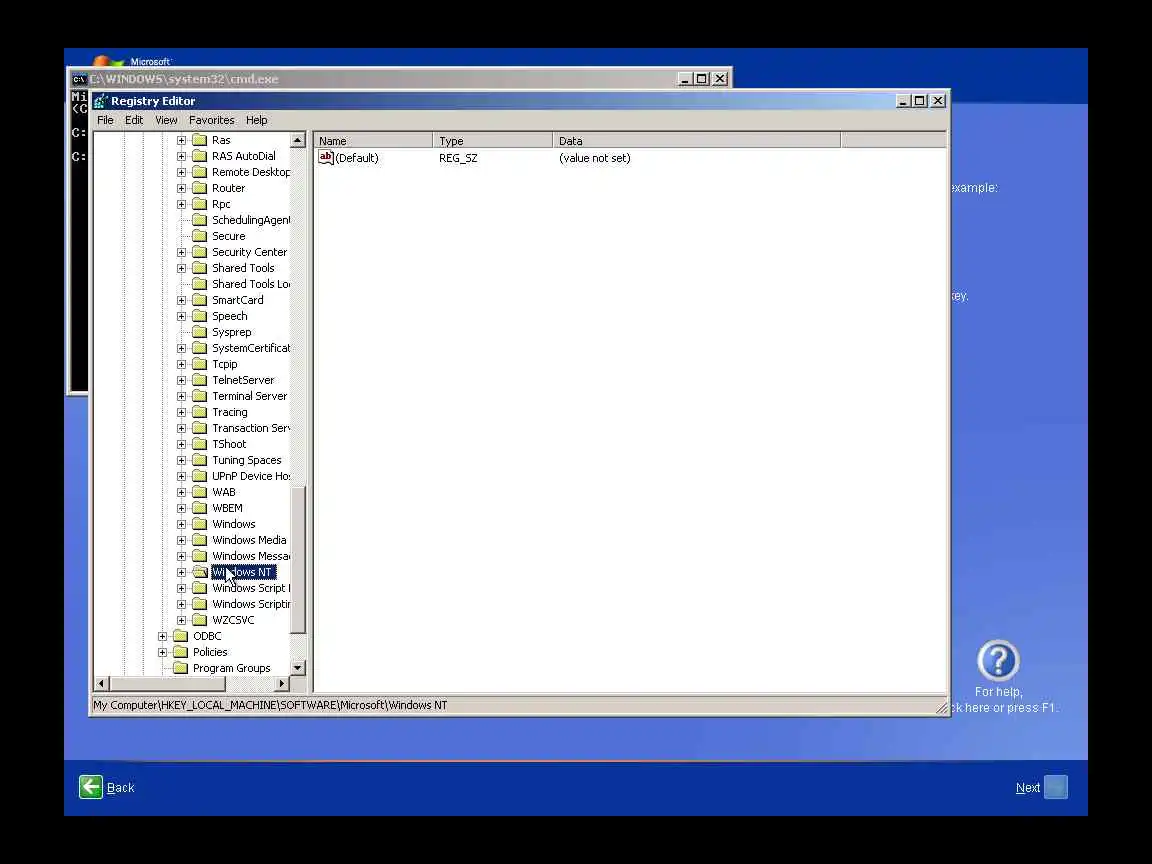Expand the Tracing key
The width and height of the screenshot is (1152, 864).
coord(181,412)
